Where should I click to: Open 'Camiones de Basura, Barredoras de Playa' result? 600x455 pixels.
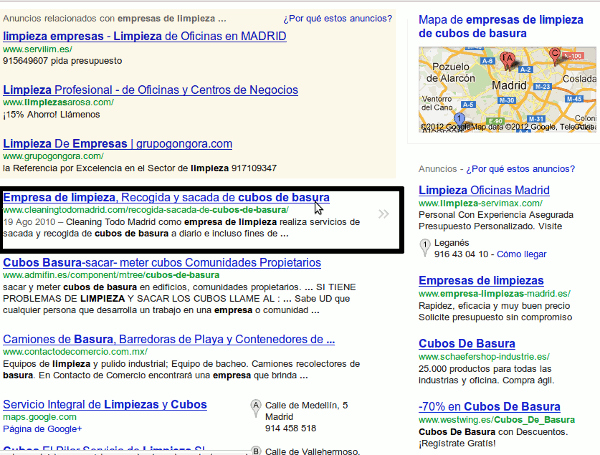pos(169,339)
